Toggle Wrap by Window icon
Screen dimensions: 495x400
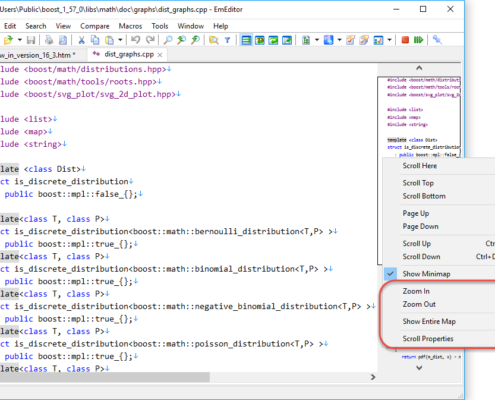tap(273, 40)
